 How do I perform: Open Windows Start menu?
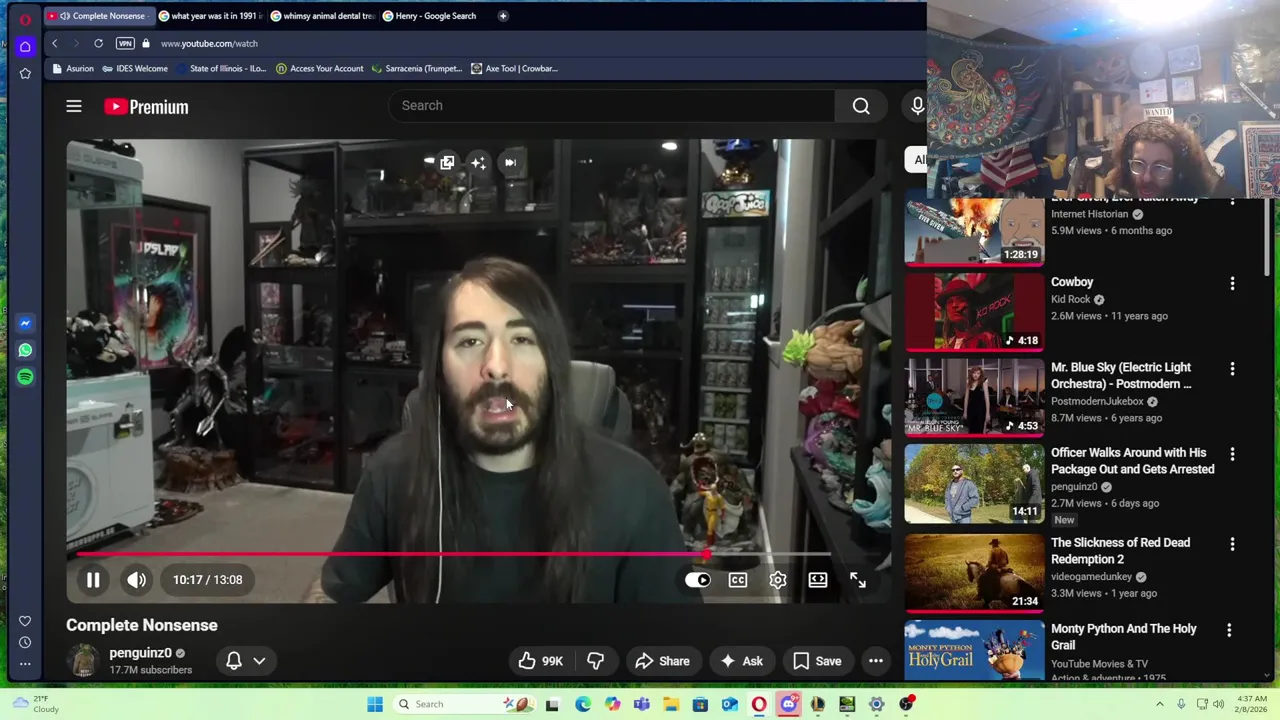pyautogui.click(x=375, y=704)
